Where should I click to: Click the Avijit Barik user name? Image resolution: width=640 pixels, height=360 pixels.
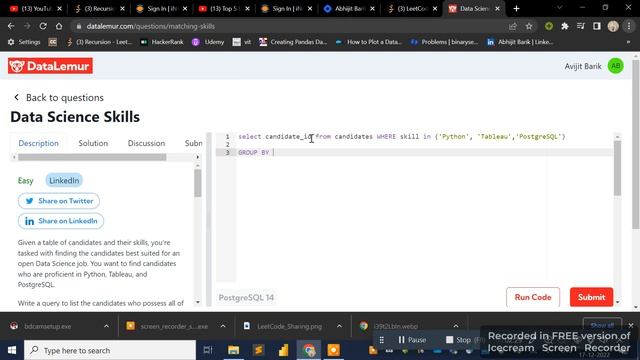point(582,66)
